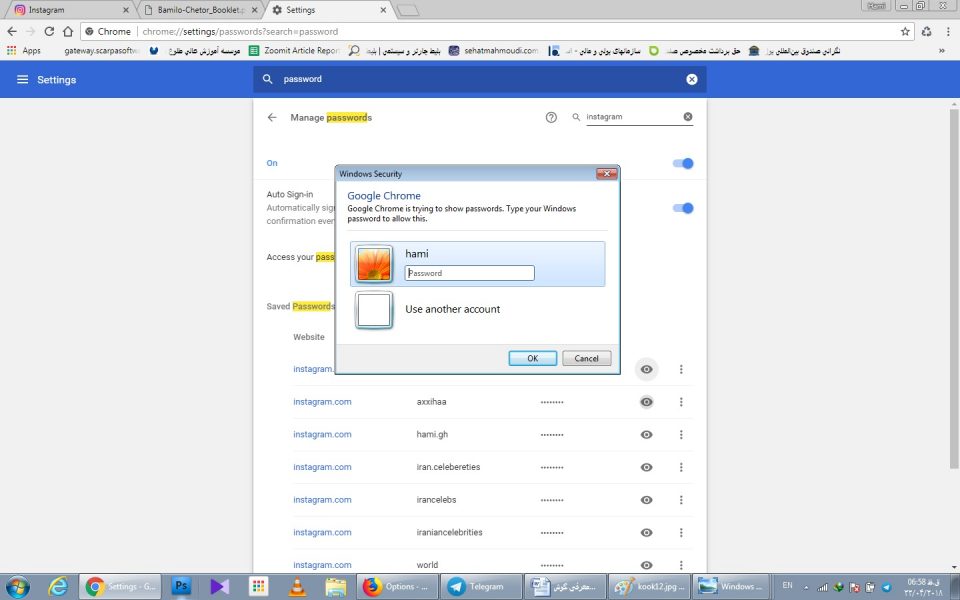This screenshot has height=600, width=960.
Task: Open the passwords help icon
Action: (x=551, y=117)
